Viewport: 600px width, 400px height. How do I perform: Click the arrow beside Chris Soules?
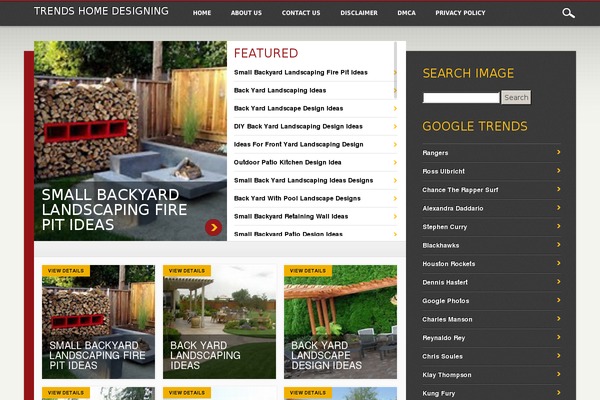(x=559, y=356)
